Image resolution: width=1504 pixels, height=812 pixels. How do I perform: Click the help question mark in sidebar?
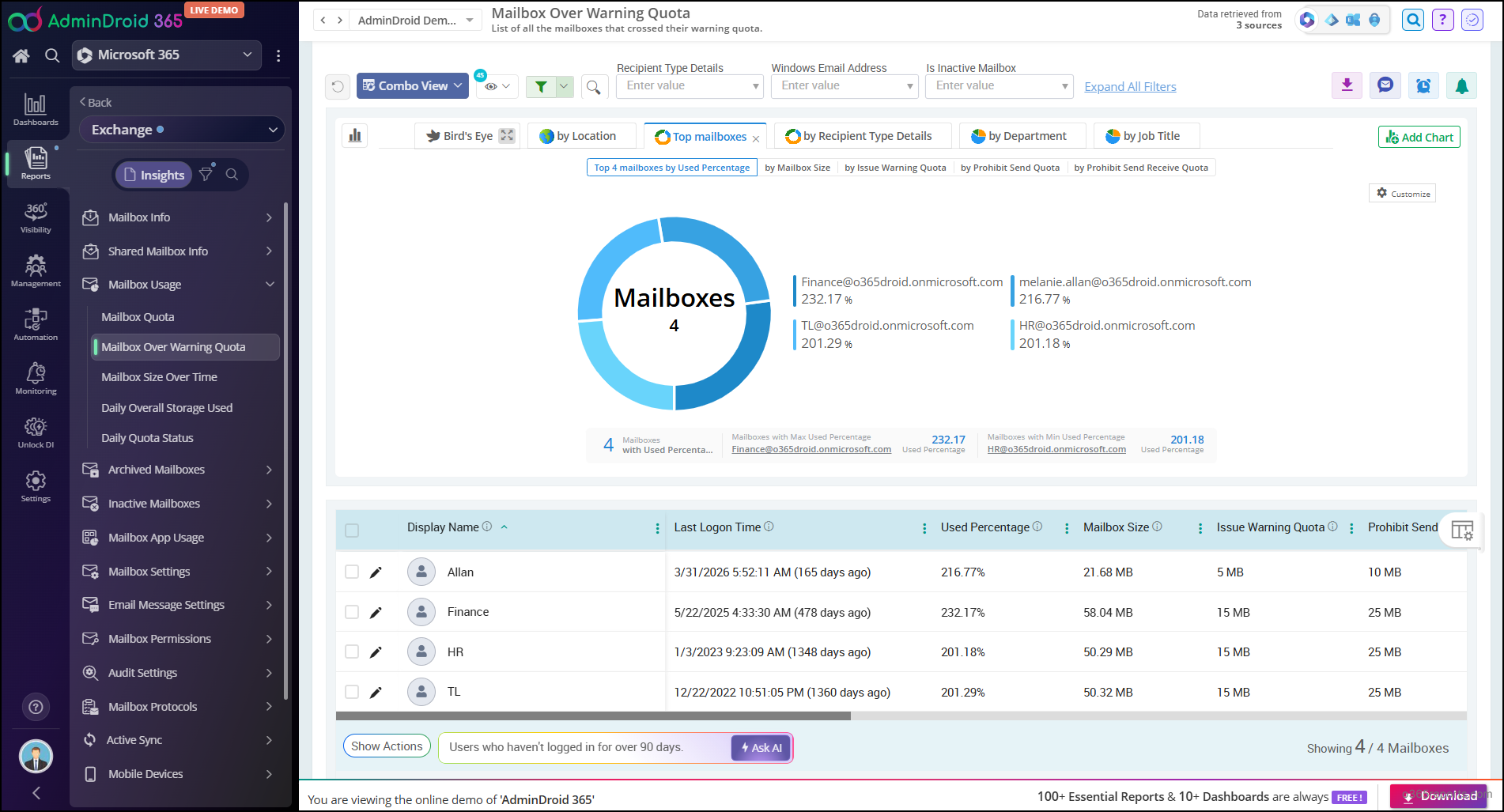36,707
